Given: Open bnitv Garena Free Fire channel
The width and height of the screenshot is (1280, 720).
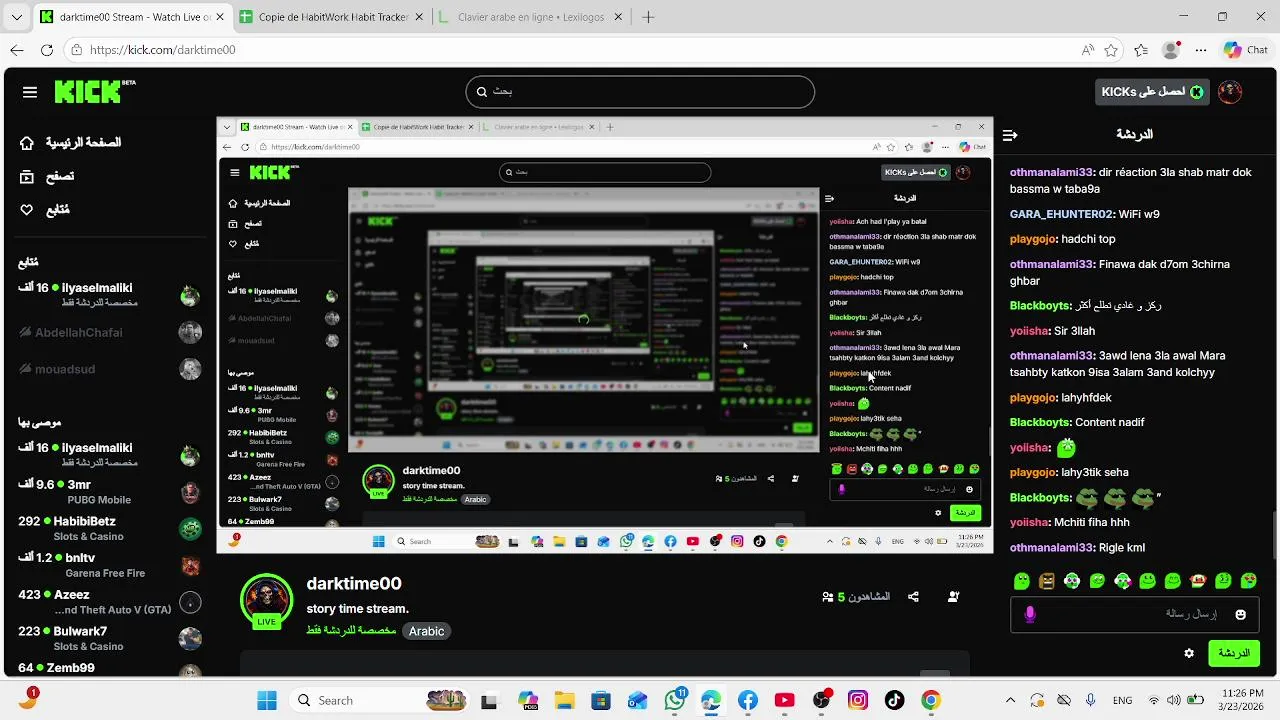Looking at the screenshot, I should [110, 565].
